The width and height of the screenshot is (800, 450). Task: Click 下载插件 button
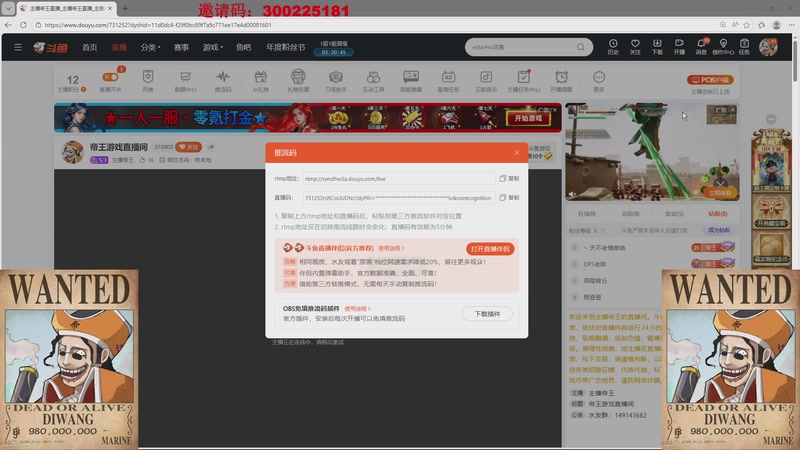click(487, 314)
